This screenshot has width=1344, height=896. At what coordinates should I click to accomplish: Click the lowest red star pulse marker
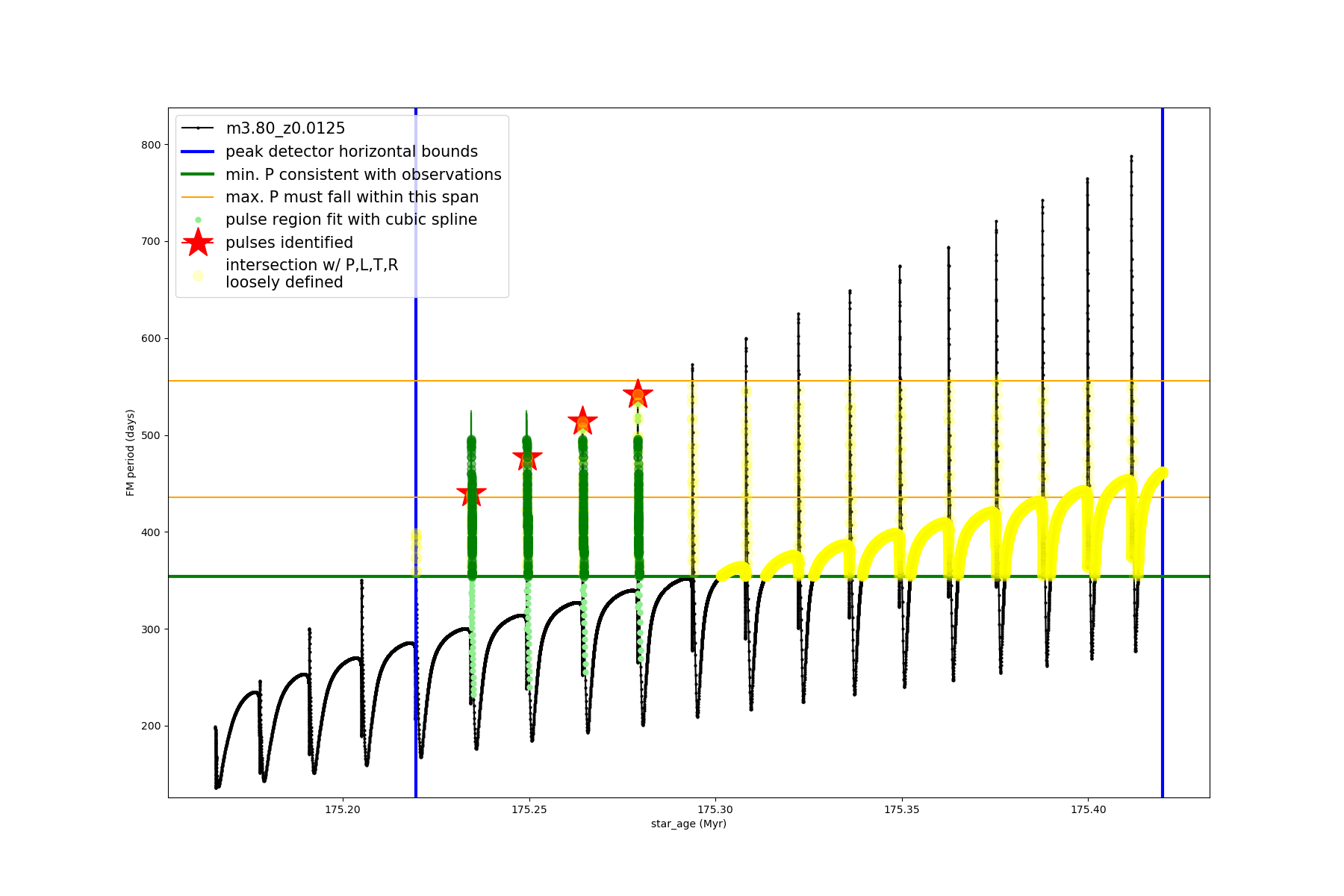tap(471, 494)
